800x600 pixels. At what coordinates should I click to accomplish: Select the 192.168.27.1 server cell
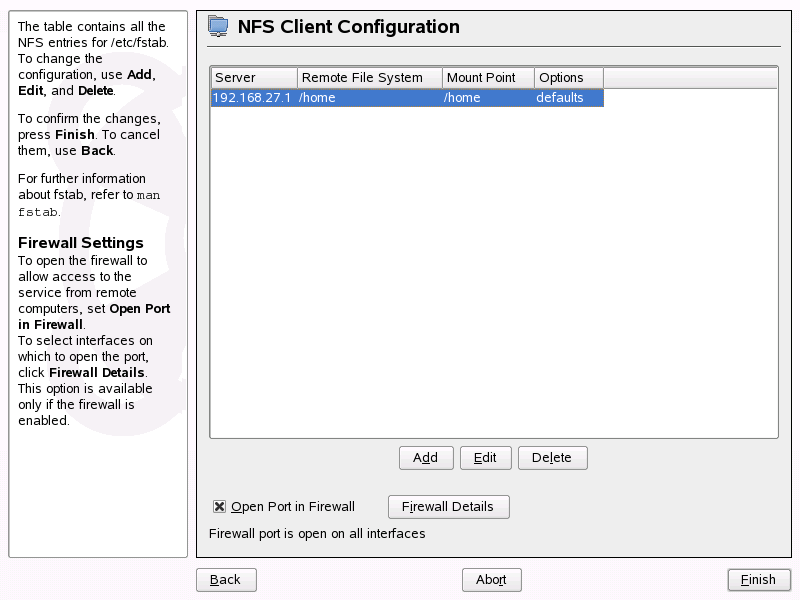tap(252, 97)
